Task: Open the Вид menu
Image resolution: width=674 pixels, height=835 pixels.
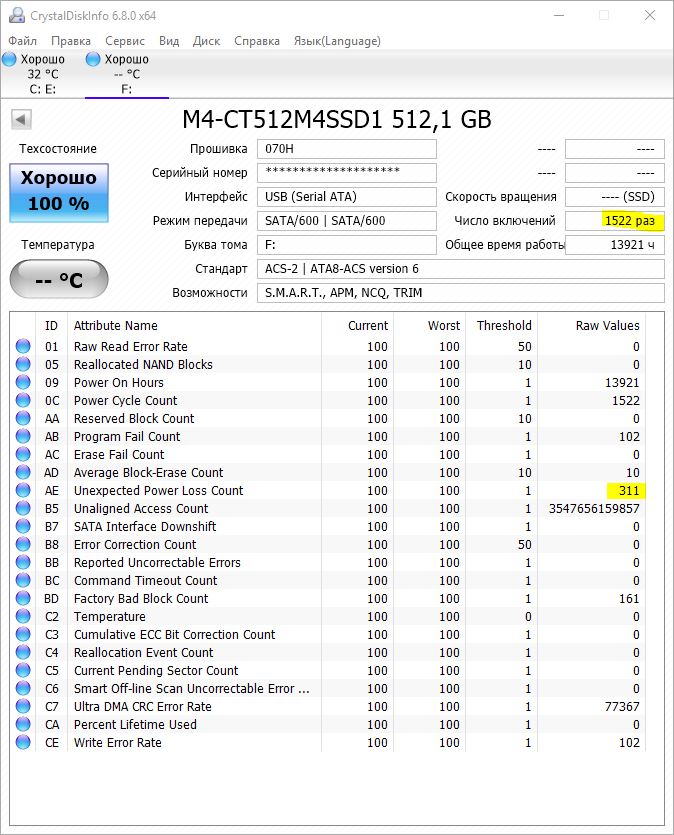Action: (169, 41)
